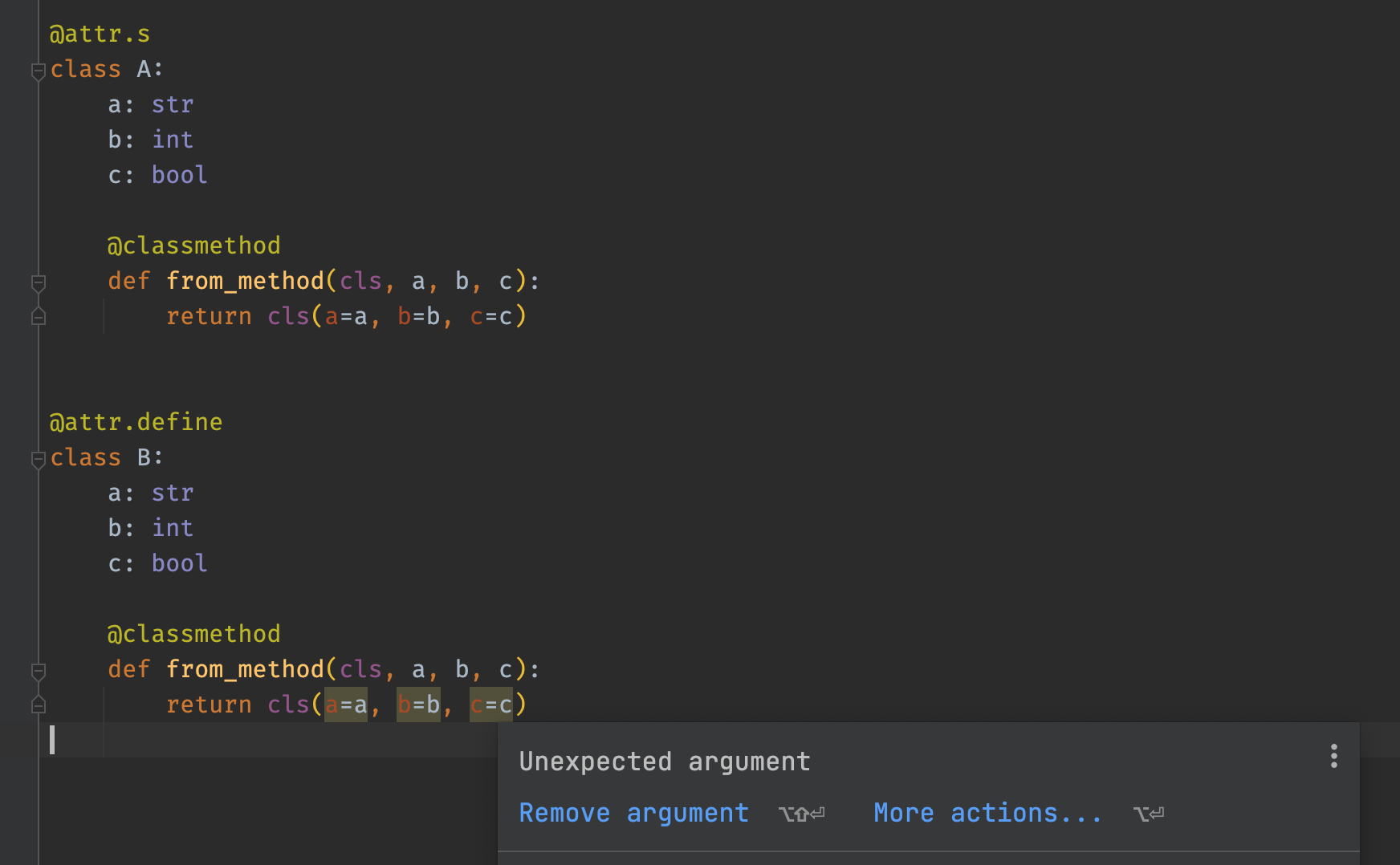Click the fold-end marker under class A's return

[37, 317]
